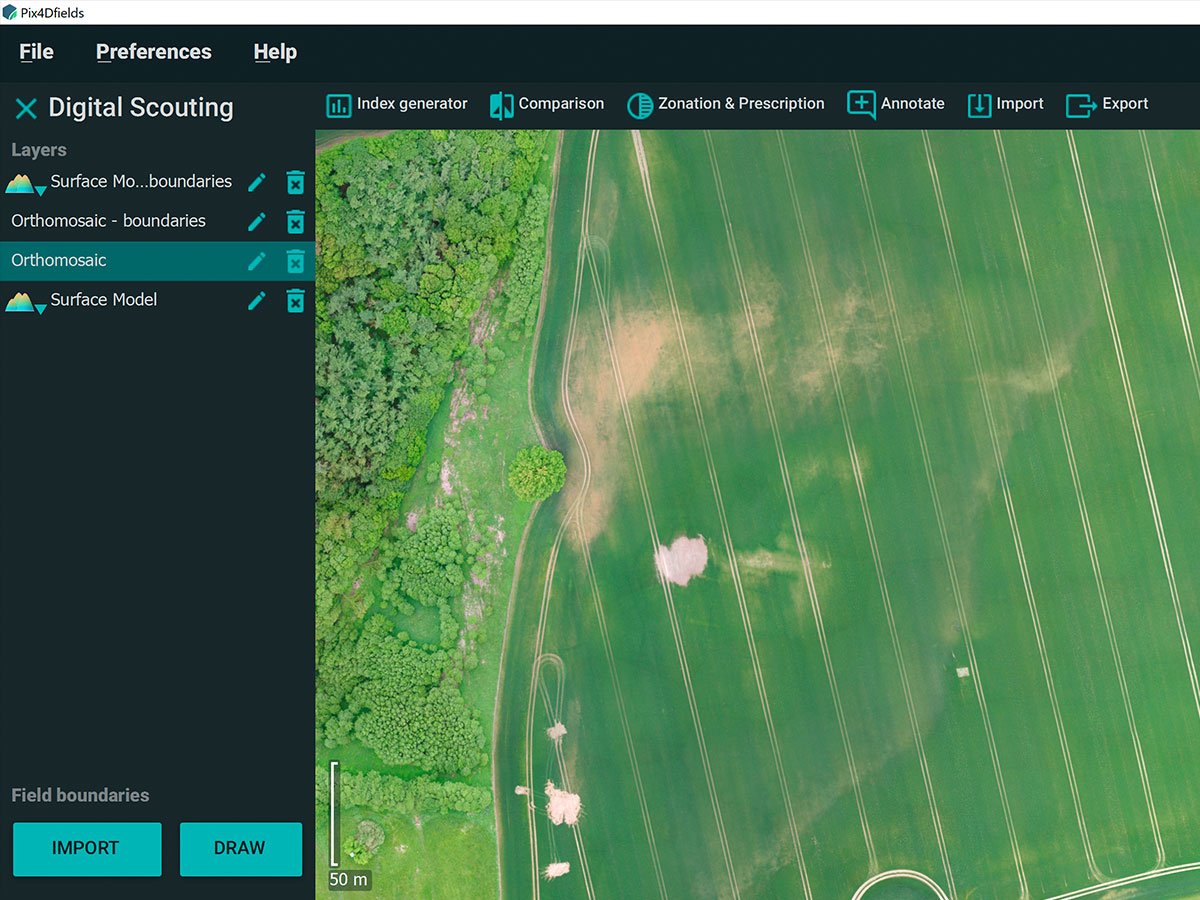Open the File menu

pos(36,52)
